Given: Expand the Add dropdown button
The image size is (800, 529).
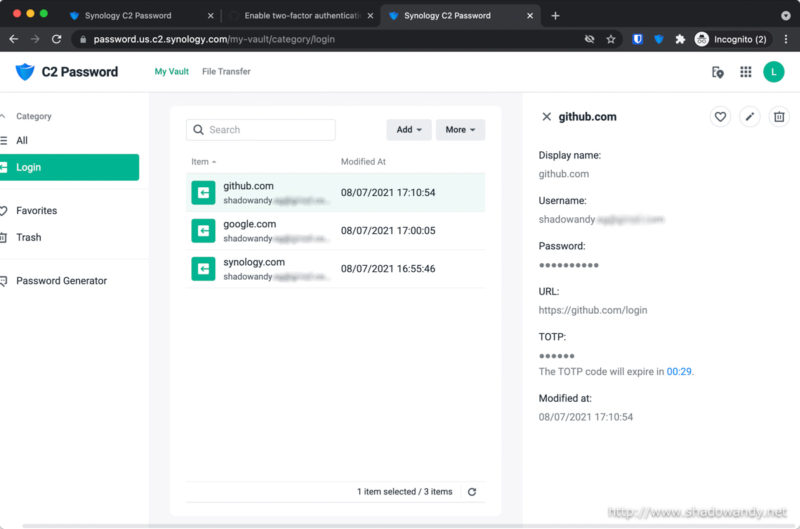Looking at the screenshot, I should point(408,130).
